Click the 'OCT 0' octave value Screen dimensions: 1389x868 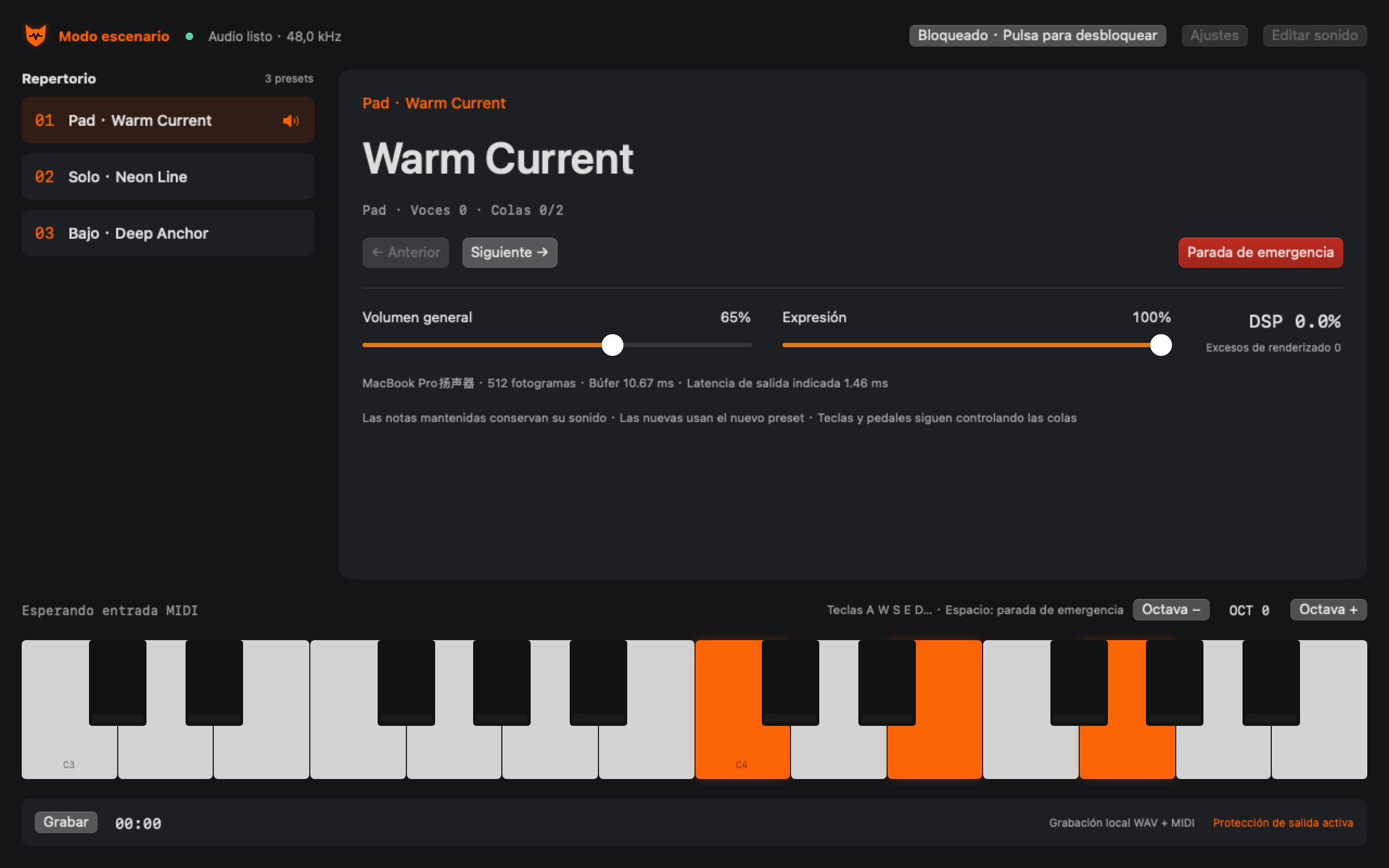(x=1249, y=610)
